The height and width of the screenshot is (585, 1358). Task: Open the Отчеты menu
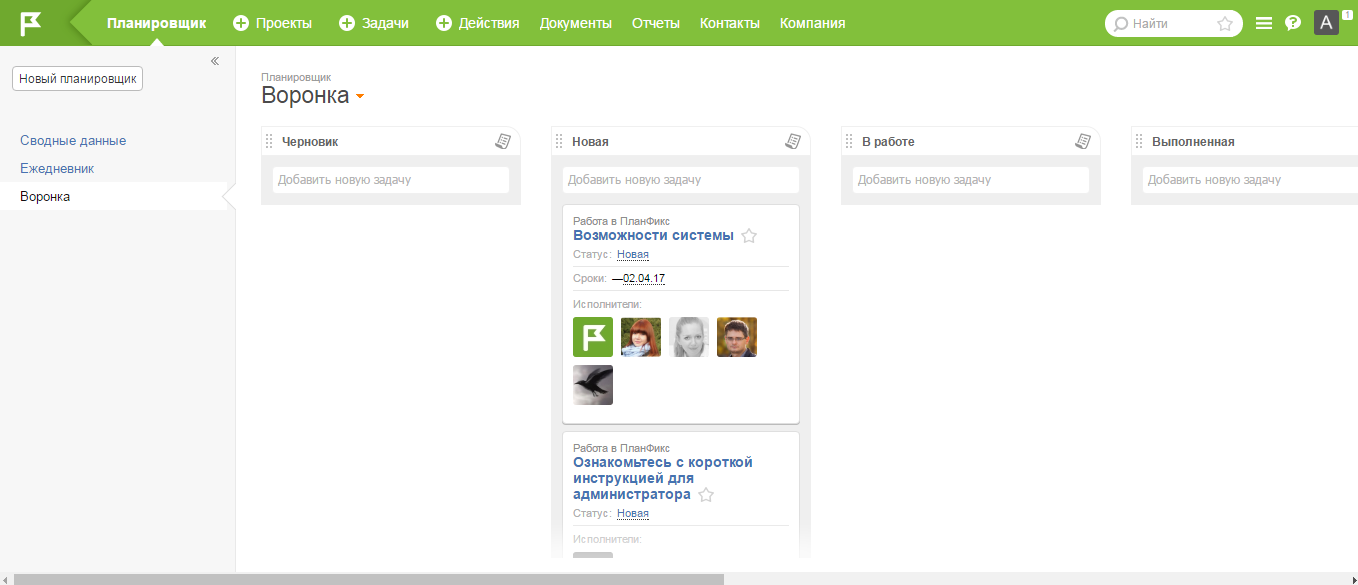[656, 23]
